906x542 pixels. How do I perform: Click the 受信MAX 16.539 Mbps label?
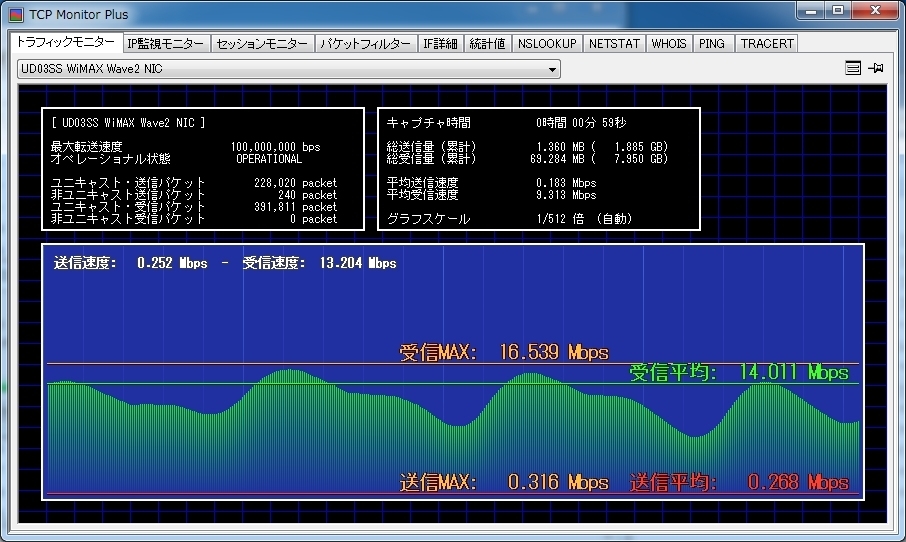click(x=503, y=352)
